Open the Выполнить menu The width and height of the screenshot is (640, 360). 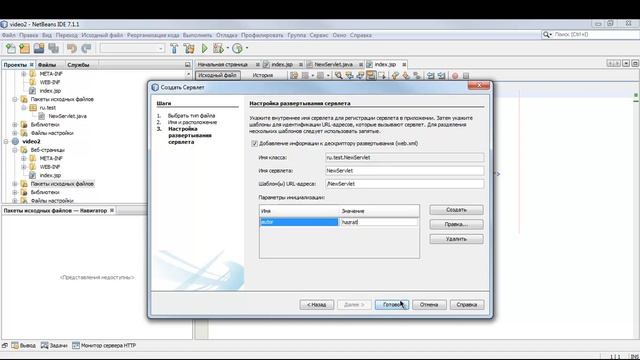pyautogui.click(x=198, y=35)
